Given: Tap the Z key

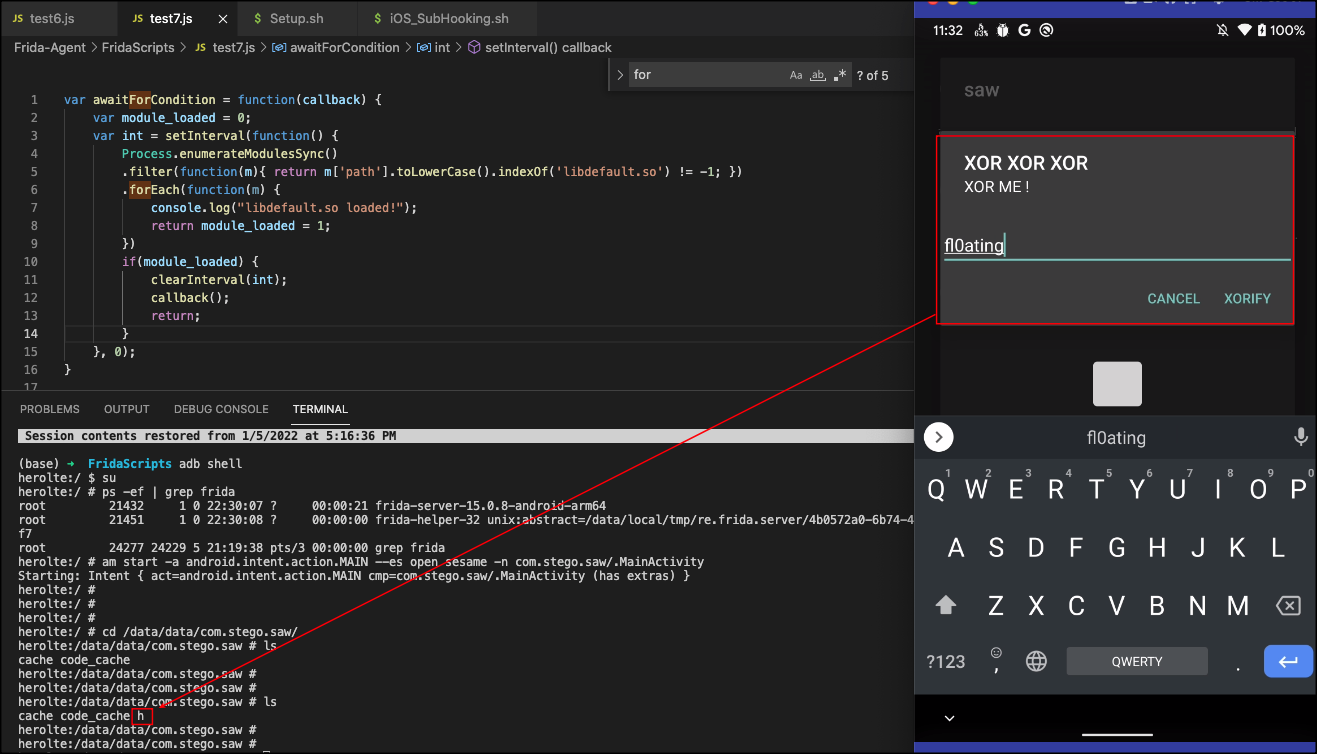Looking at the screenshot, I should tap(996, 605).
